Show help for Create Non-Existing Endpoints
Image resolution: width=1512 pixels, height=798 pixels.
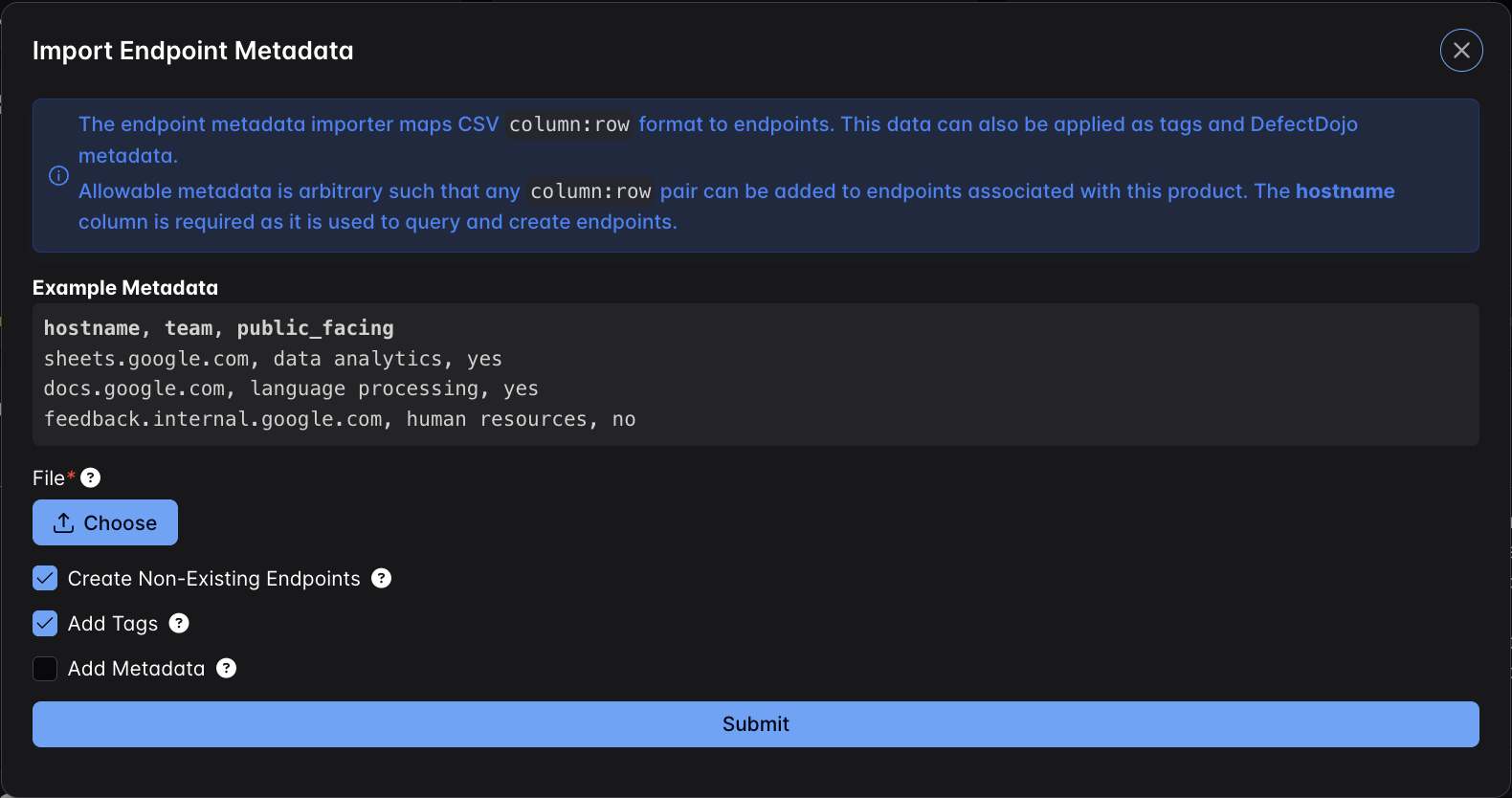point(381,578)
